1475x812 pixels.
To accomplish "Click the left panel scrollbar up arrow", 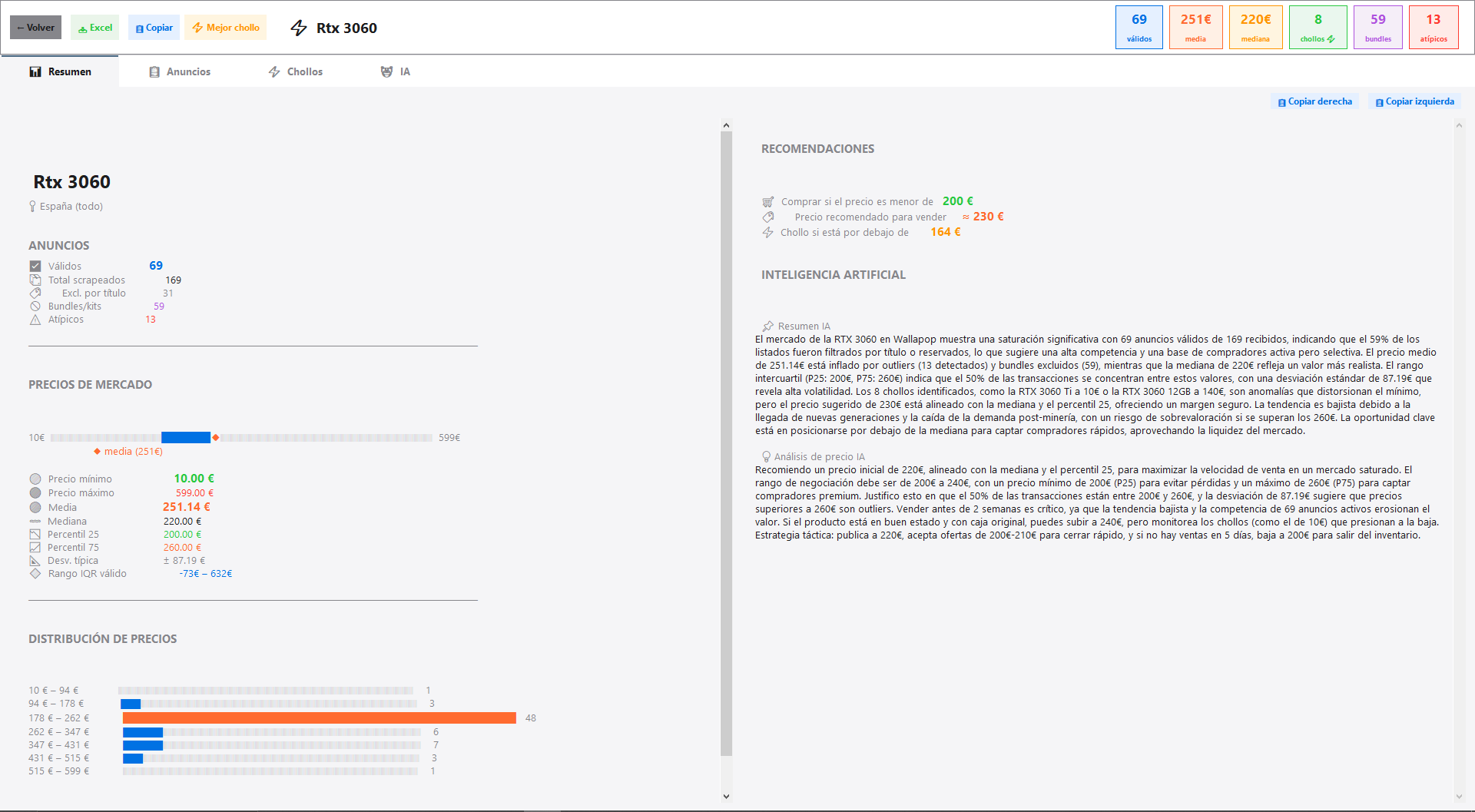I will pyautogui.click(x=726, y=124).
